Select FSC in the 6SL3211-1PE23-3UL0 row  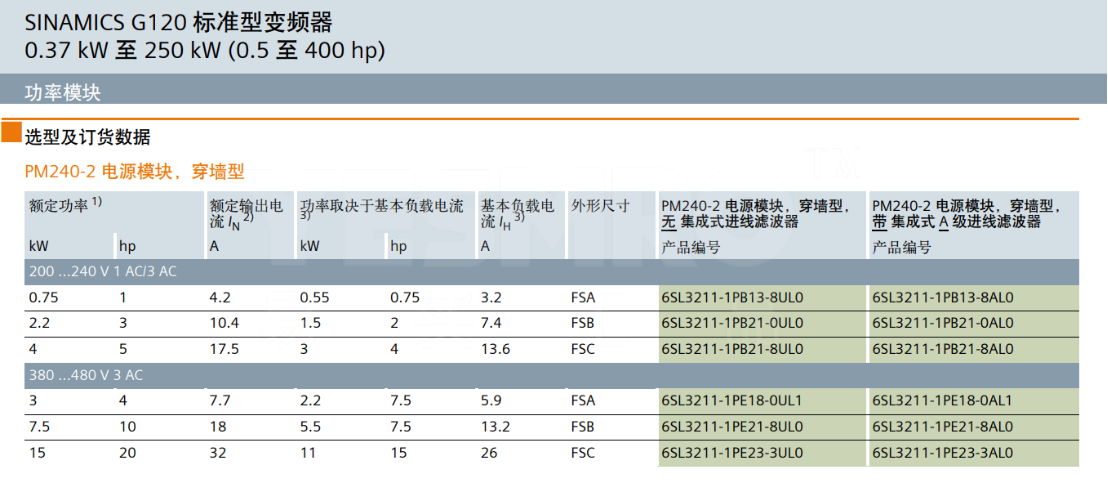584,452
